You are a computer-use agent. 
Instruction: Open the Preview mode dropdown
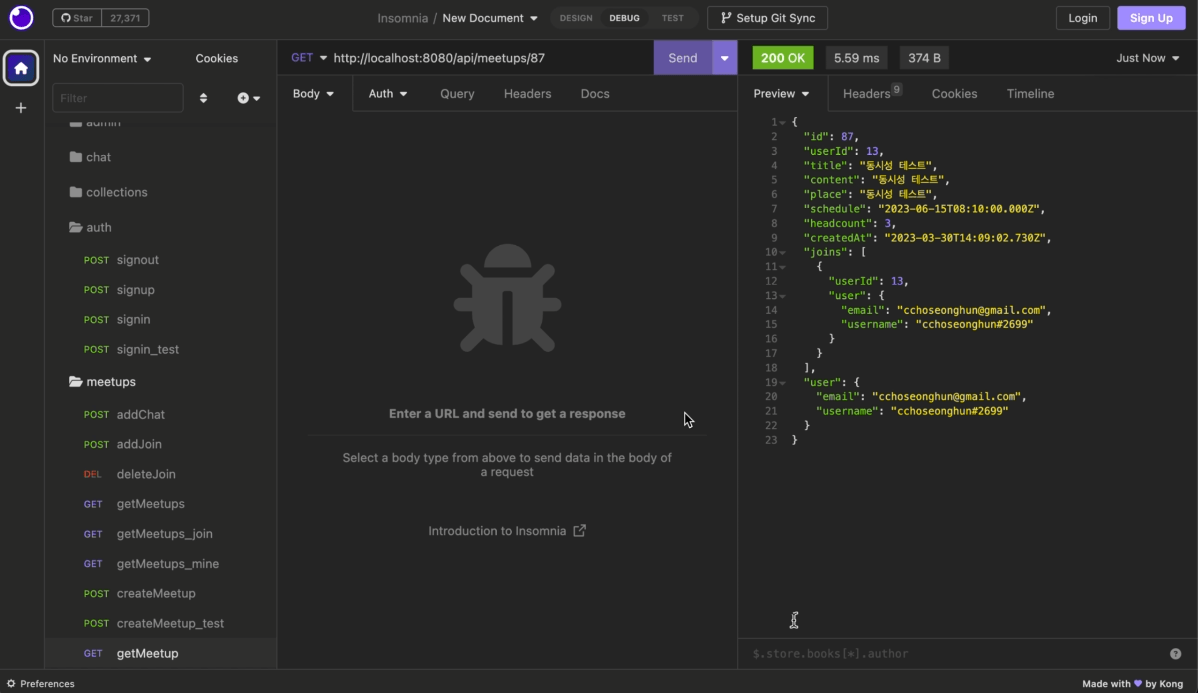(x=781, y=93)
